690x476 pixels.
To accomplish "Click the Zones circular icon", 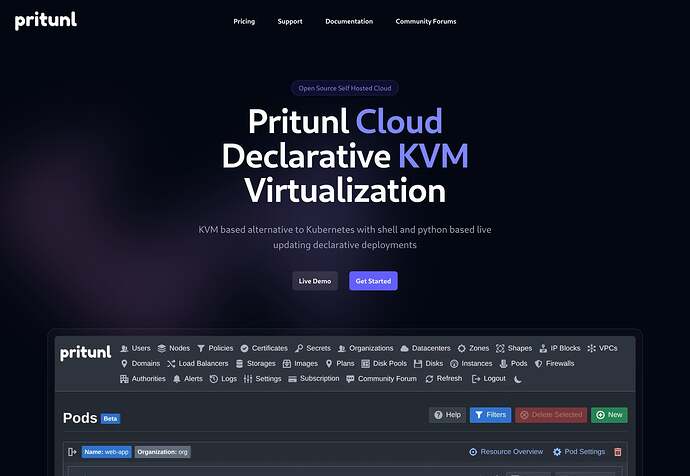I will 461,348.
